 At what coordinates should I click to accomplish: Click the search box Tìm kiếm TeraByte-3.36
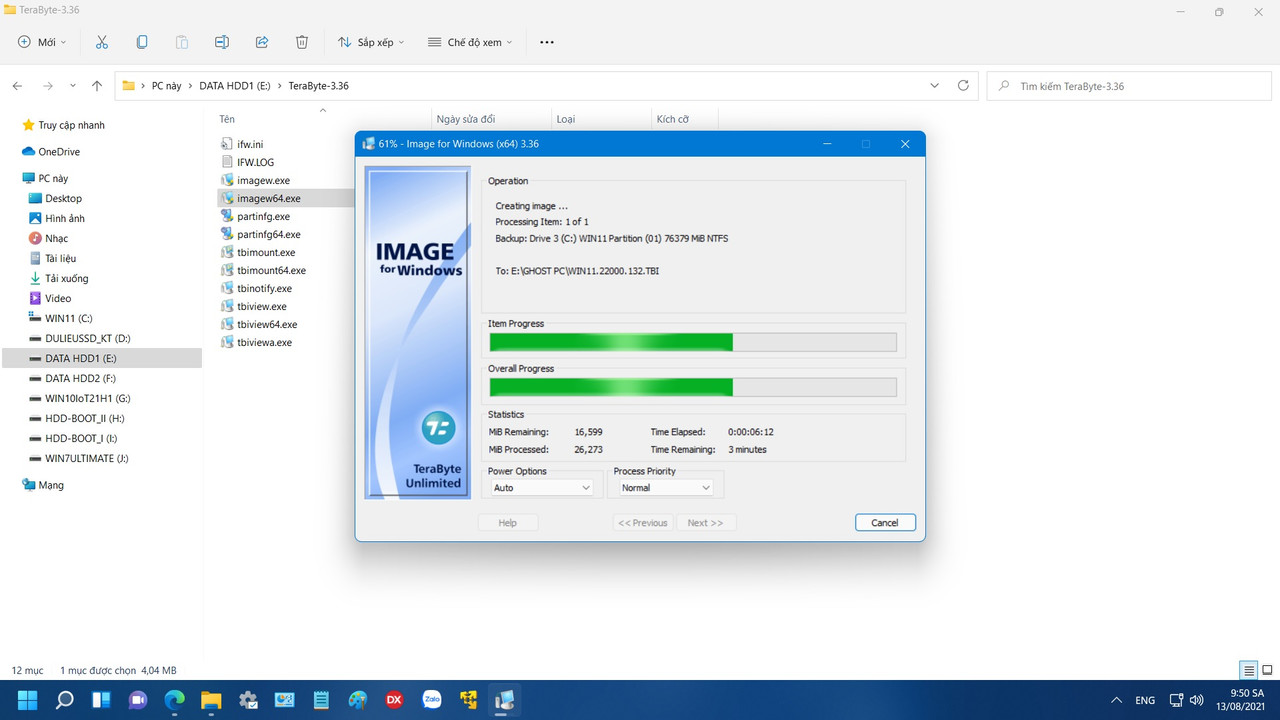click(1128, 86)
